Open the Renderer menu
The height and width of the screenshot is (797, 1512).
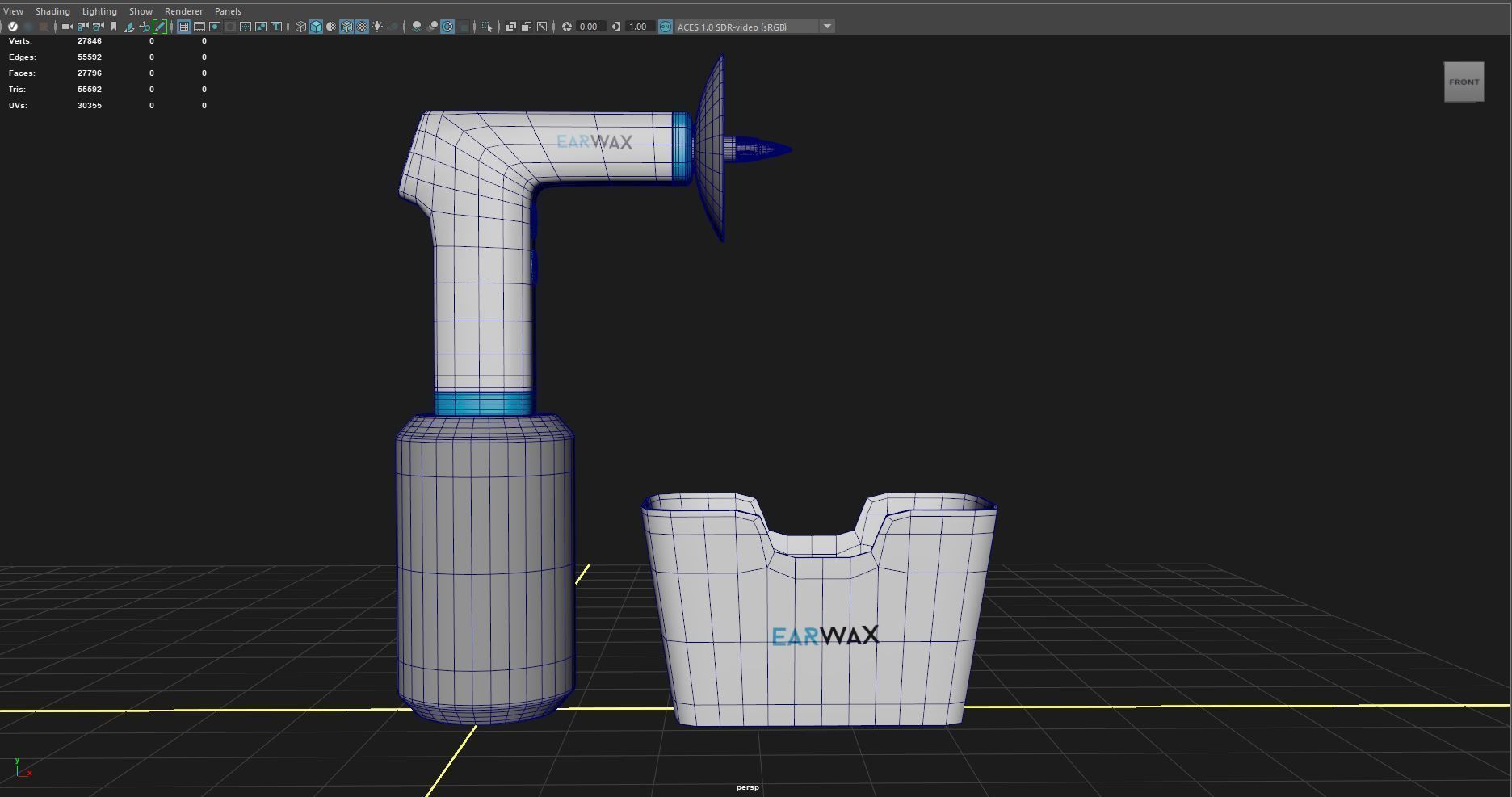183,11
